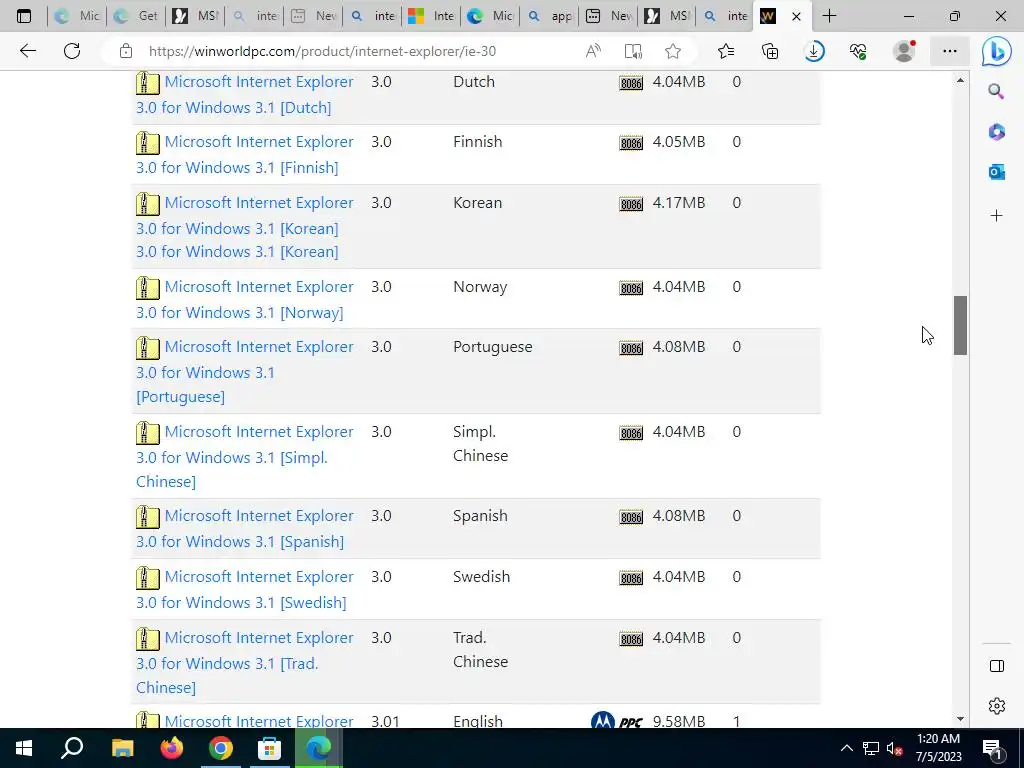The height and width of the screenshot is (768, 1024).
Task: Click the '4.17MB' size in Korean row
Action: [x=679, y=203]
